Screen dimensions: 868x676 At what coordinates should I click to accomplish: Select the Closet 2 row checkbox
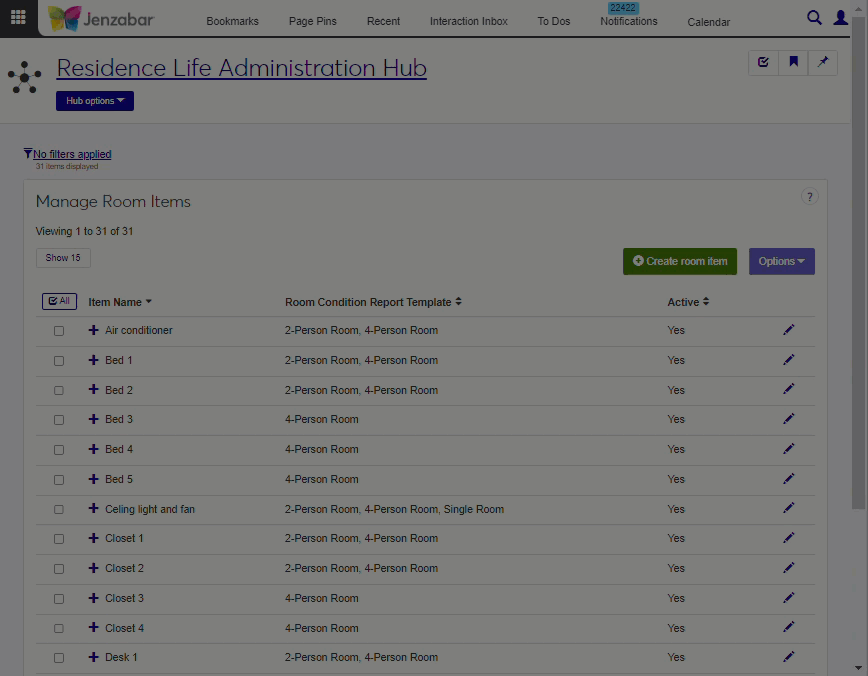tap(59, 569)
